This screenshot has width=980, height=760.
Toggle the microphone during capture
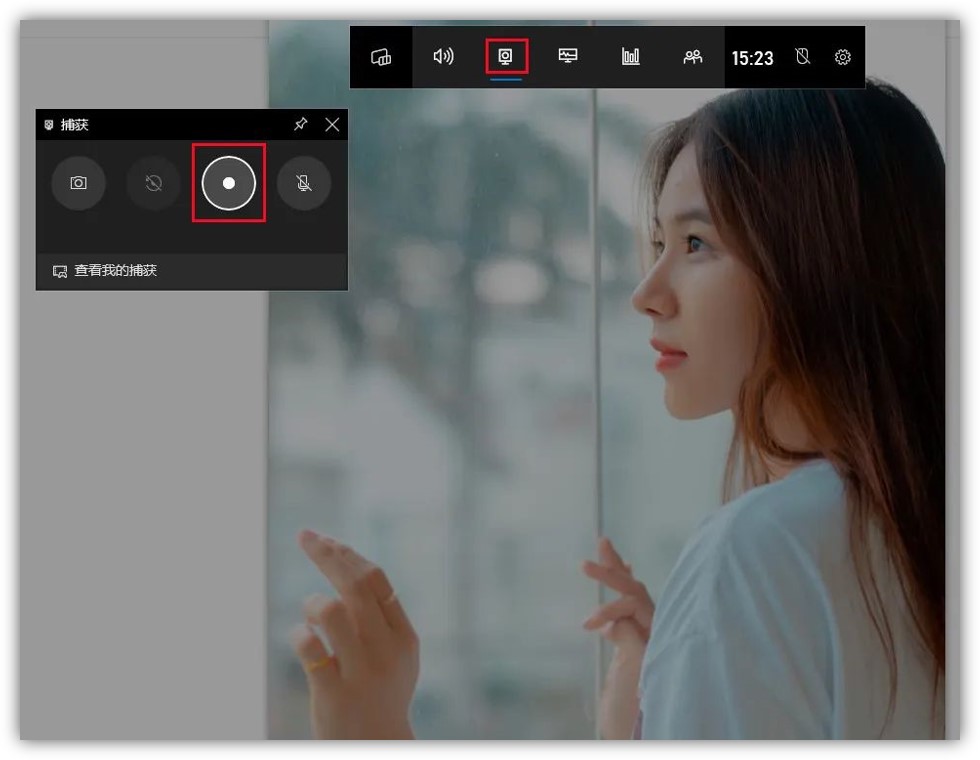pyautogui.click(x=304, y=183)
